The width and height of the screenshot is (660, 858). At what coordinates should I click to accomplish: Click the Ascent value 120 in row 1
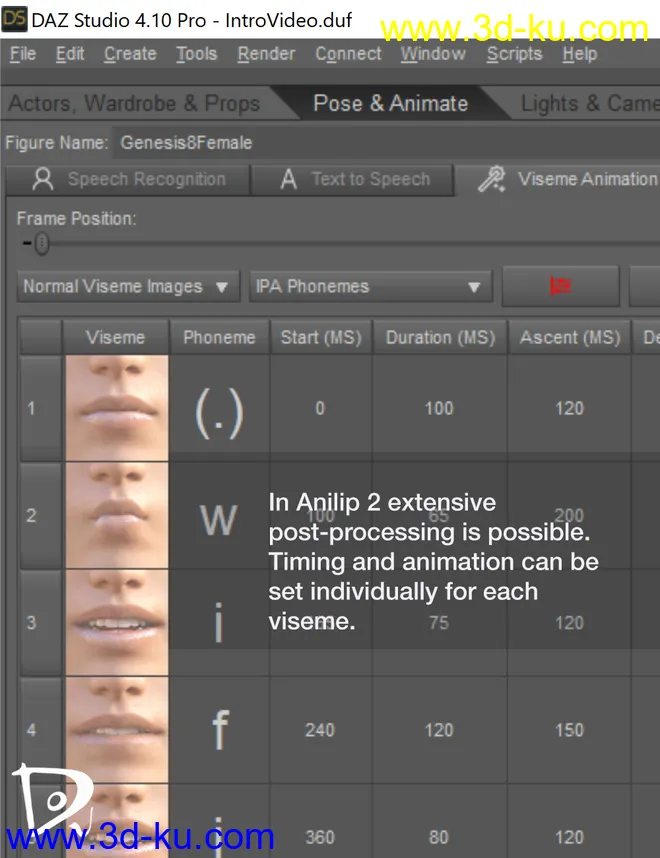tap(569, 408)
